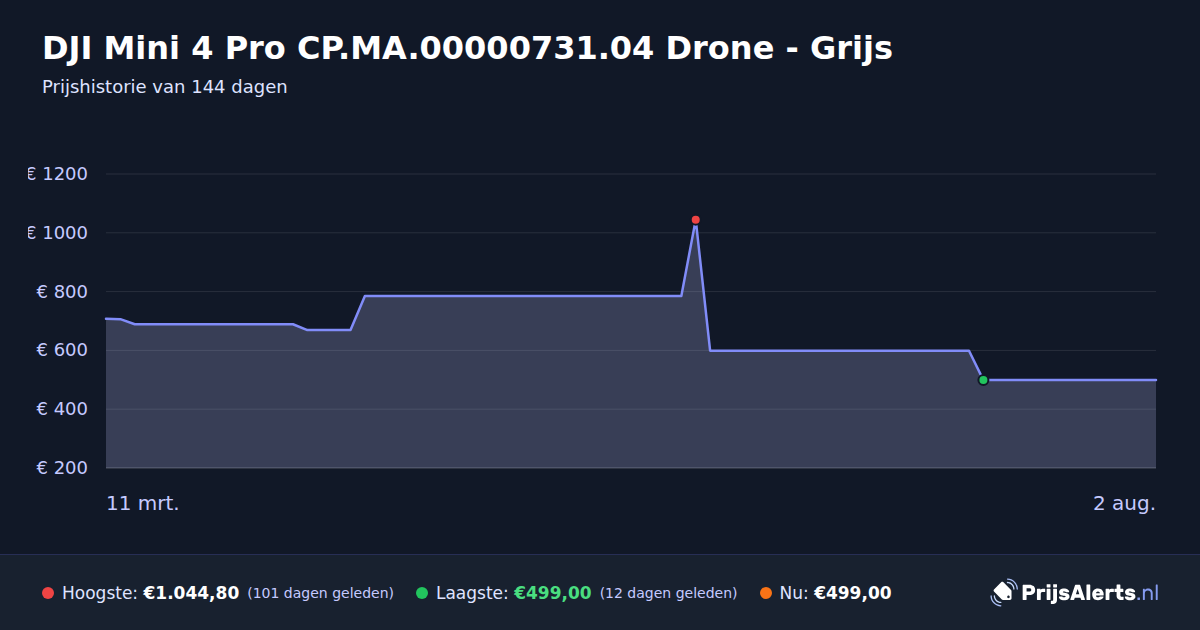Image resolution: width=1200 pixels, height=630 pixels.
Task: Click the '11 mrt.' start date label
Action: pos(143,503)
